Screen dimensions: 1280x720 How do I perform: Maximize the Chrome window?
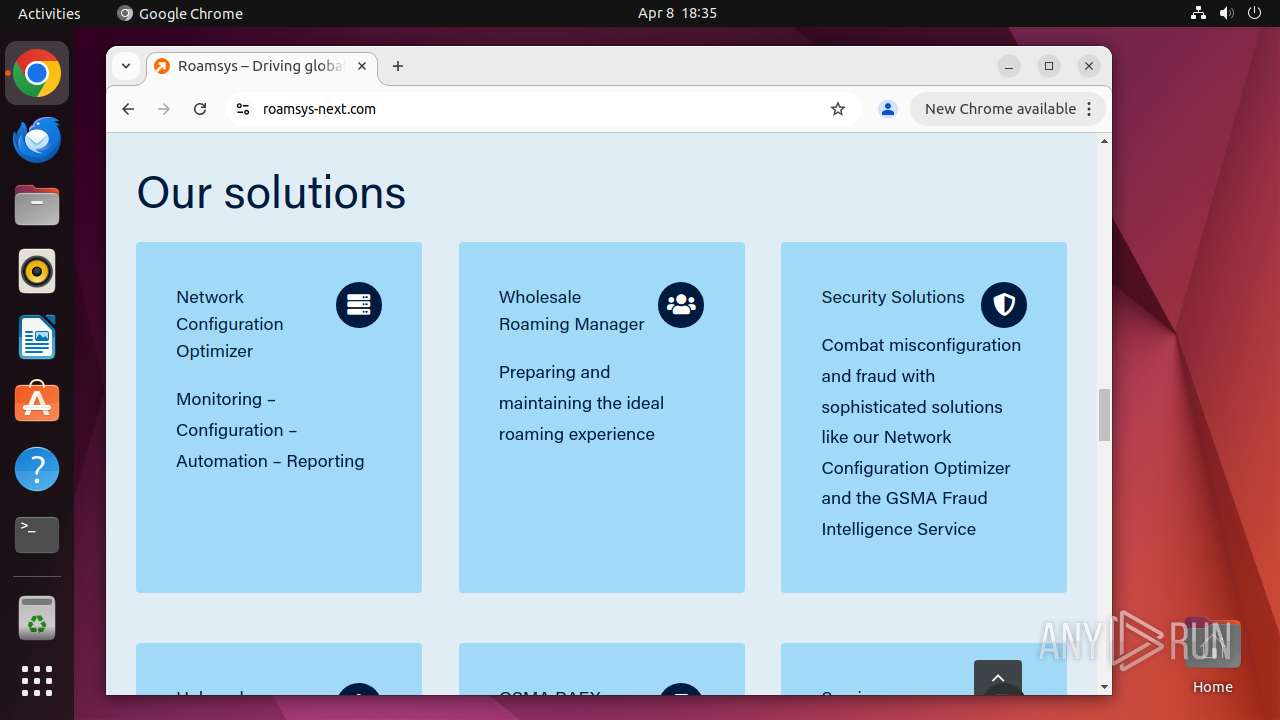click(x=1049, y=66)
